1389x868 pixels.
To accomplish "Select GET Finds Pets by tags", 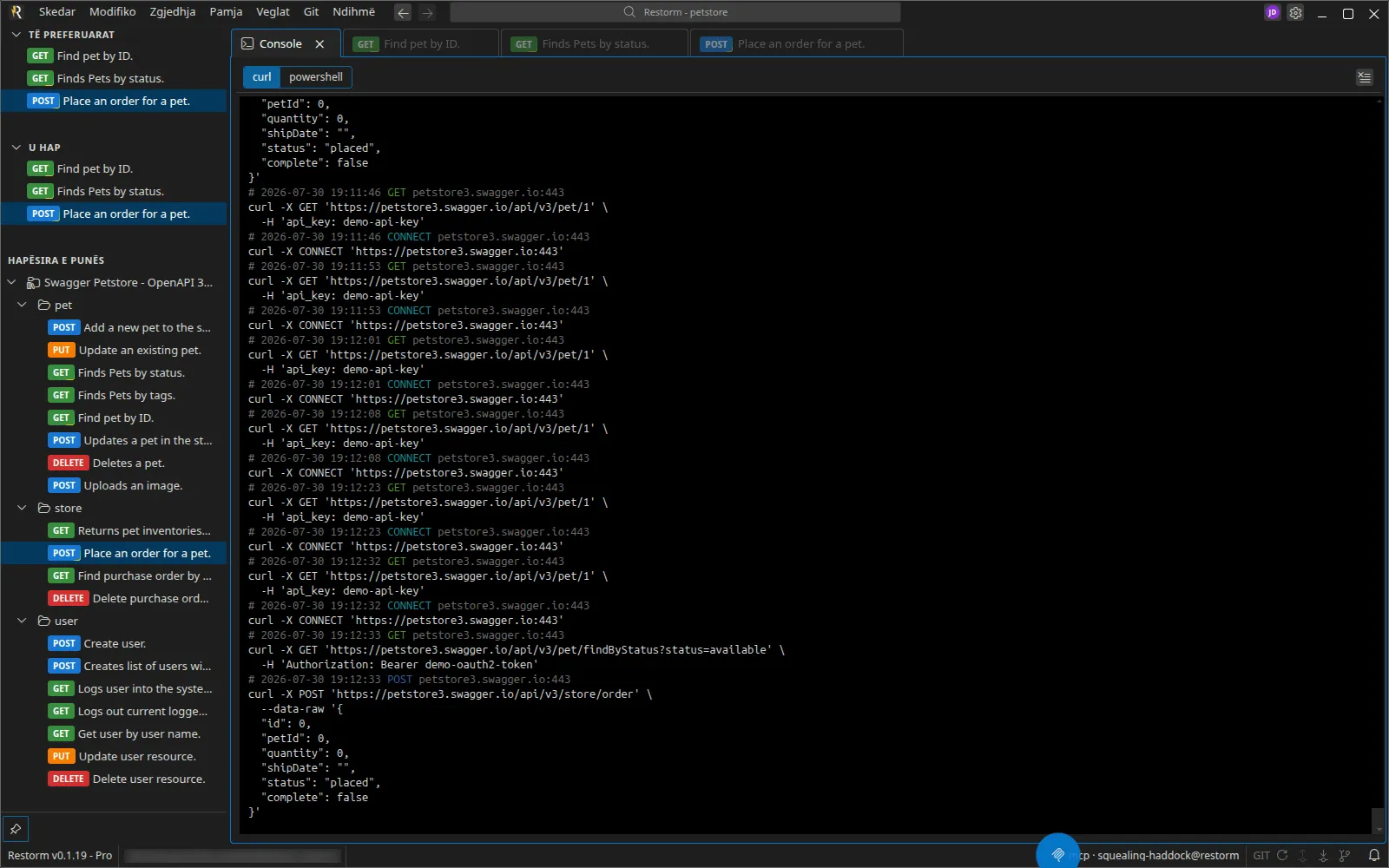I will pos(115,395).
